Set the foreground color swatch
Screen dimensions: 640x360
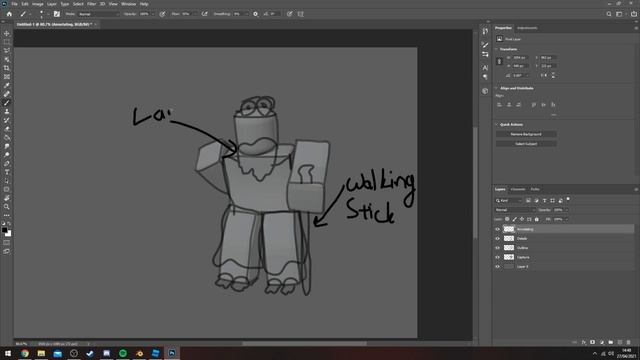click(x=4, y=230)
